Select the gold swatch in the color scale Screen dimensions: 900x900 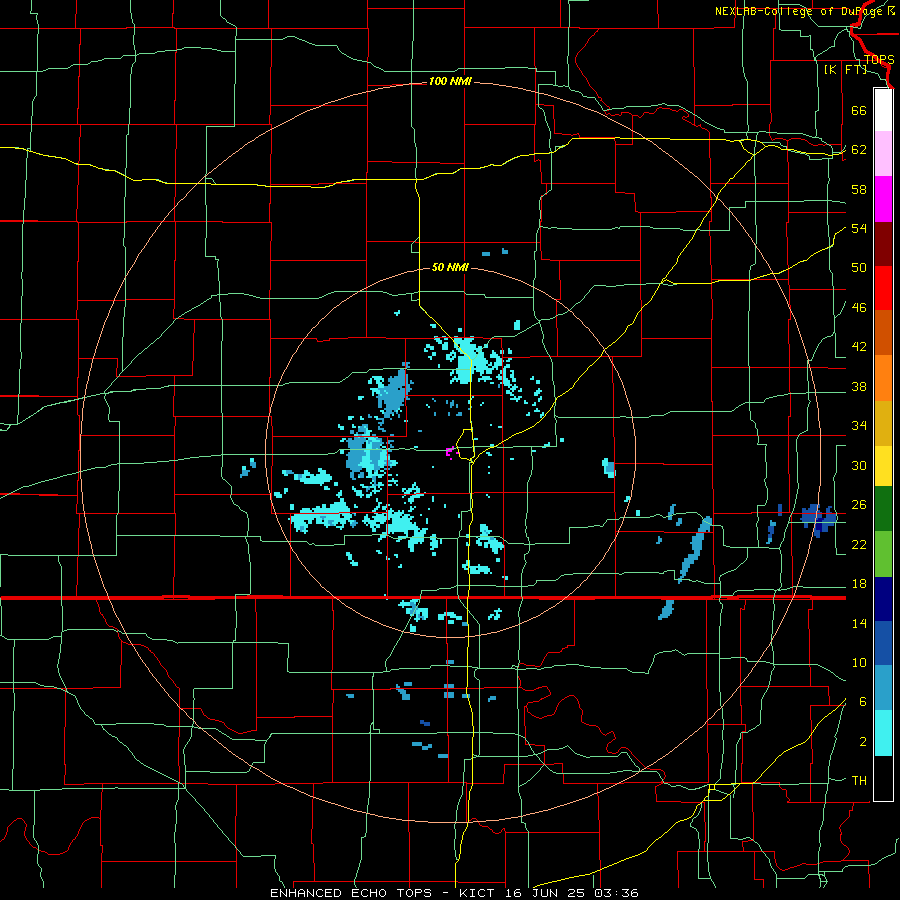coord(883,423)
